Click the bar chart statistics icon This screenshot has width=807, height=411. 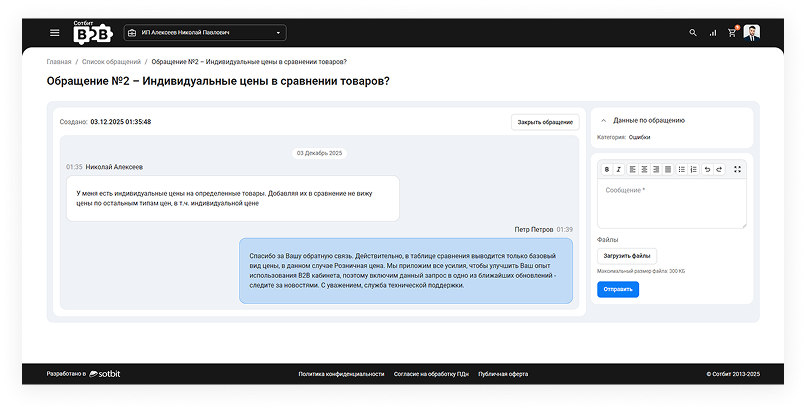(713, 33)
